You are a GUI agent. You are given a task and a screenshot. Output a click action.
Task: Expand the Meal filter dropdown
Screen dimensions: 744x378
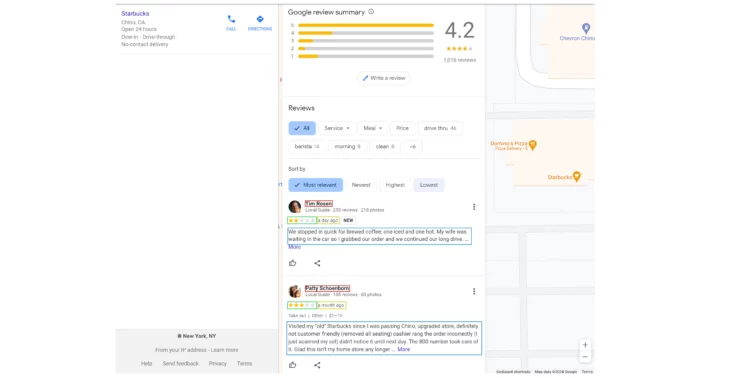[x=372, y=128]
